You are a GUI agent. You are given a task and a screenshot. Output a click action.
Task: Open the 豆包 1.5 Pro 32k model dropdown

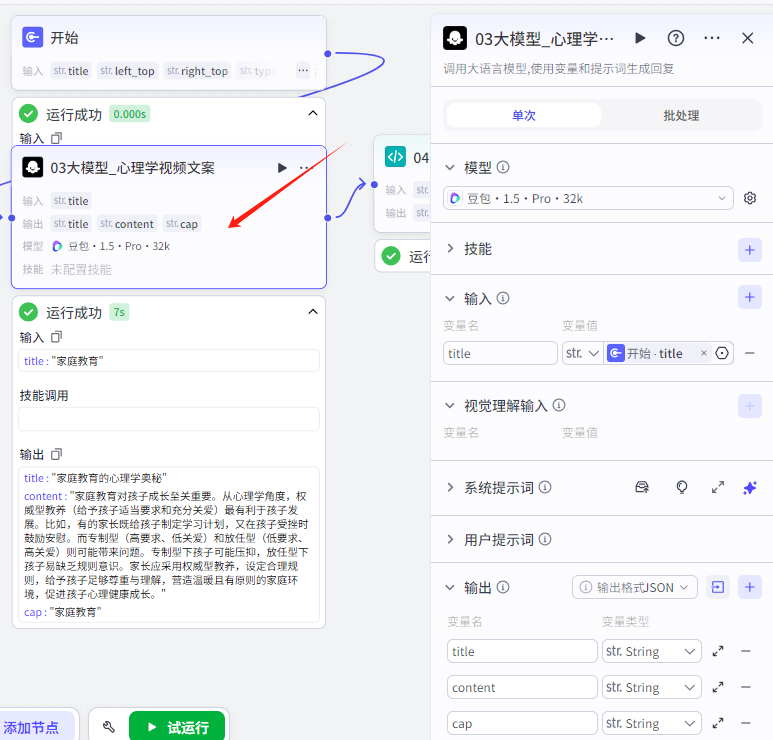click(588, 198)
